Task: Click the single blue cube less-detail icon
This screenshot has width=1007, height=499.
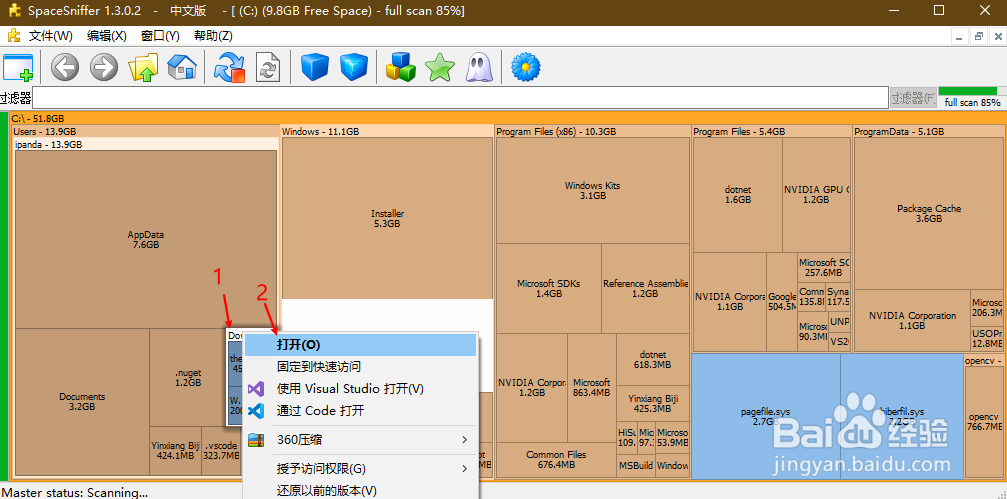Action: [315, 67]
